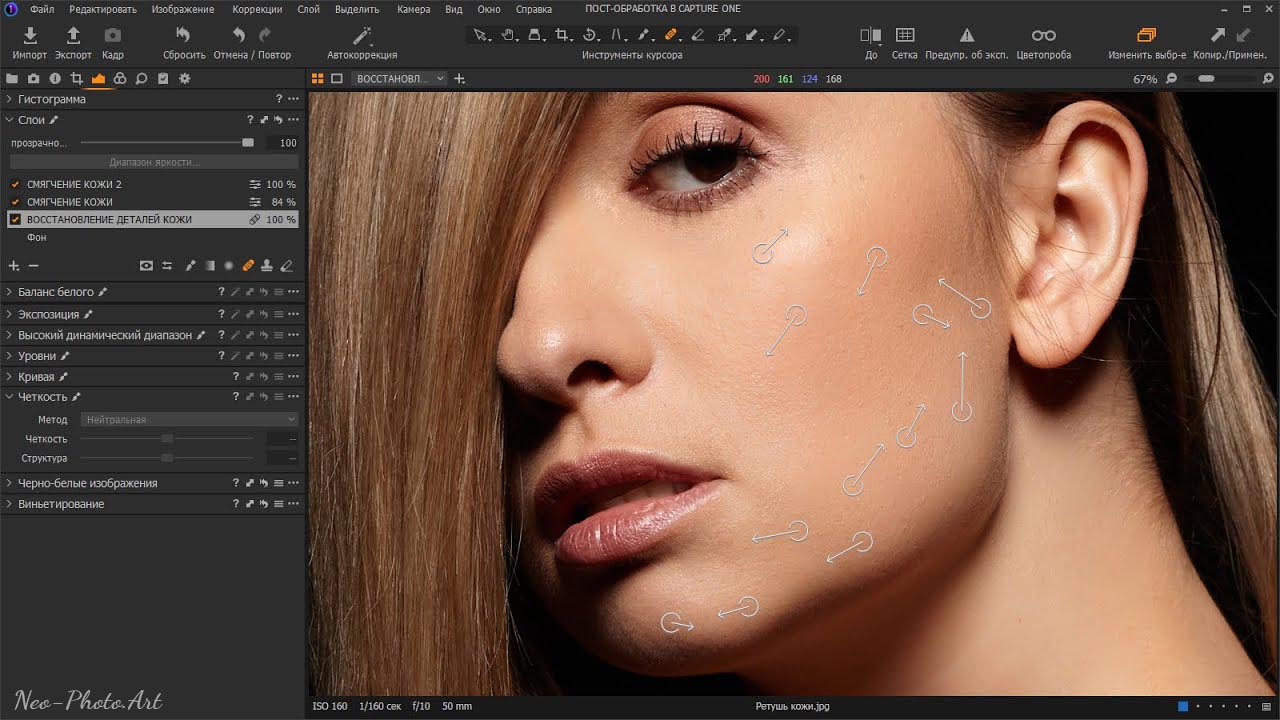Image resolution: width=1280 pixels, height=720 pixels.
Task: Uncheck ВОССТАНОВЛЕНИЕ ДЕТАЛЕЙ КОЖИ layer
Action: (15, 219)
